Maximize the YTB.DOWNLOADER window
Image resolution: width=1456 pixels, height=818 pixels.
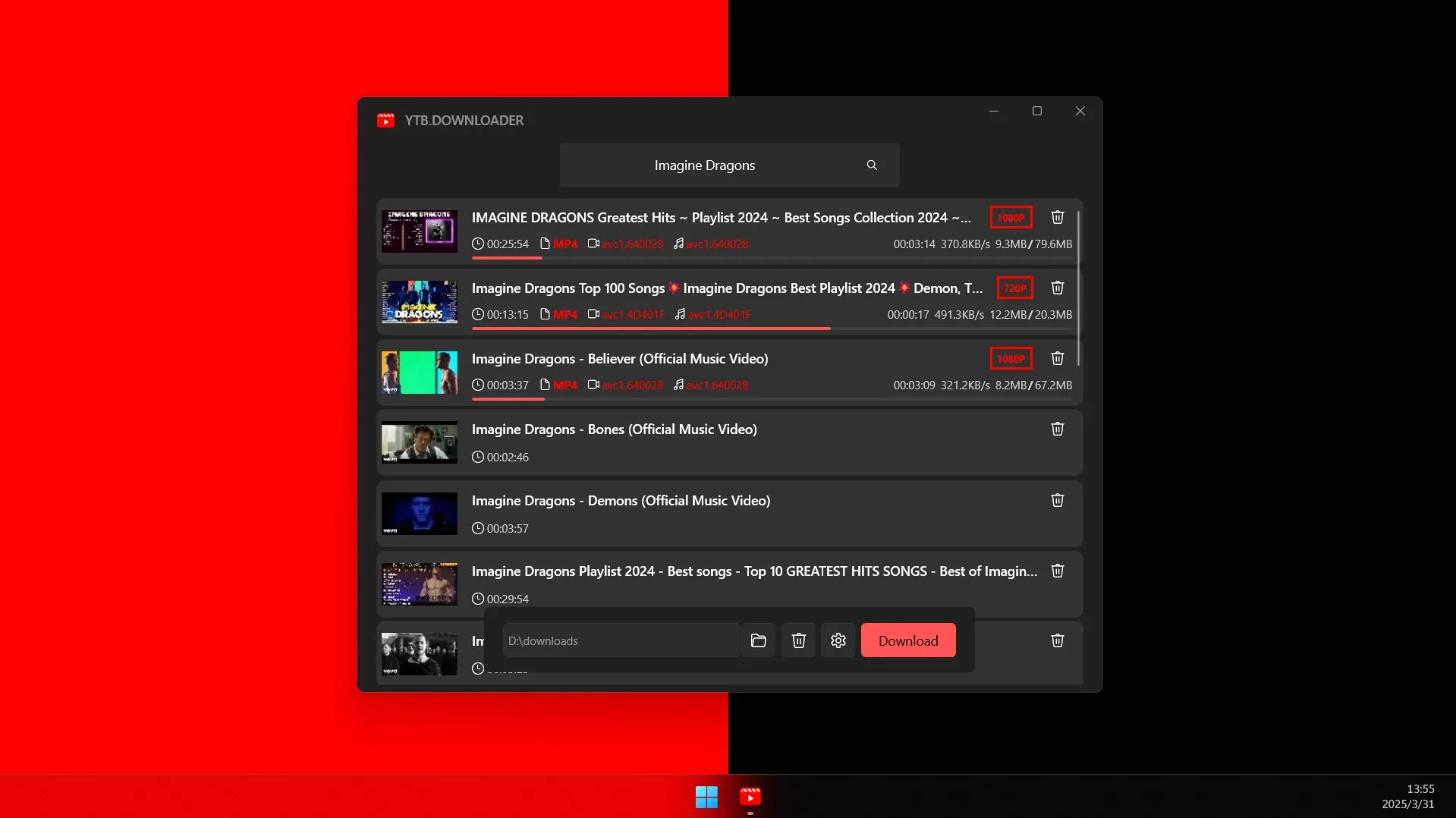1037,111
